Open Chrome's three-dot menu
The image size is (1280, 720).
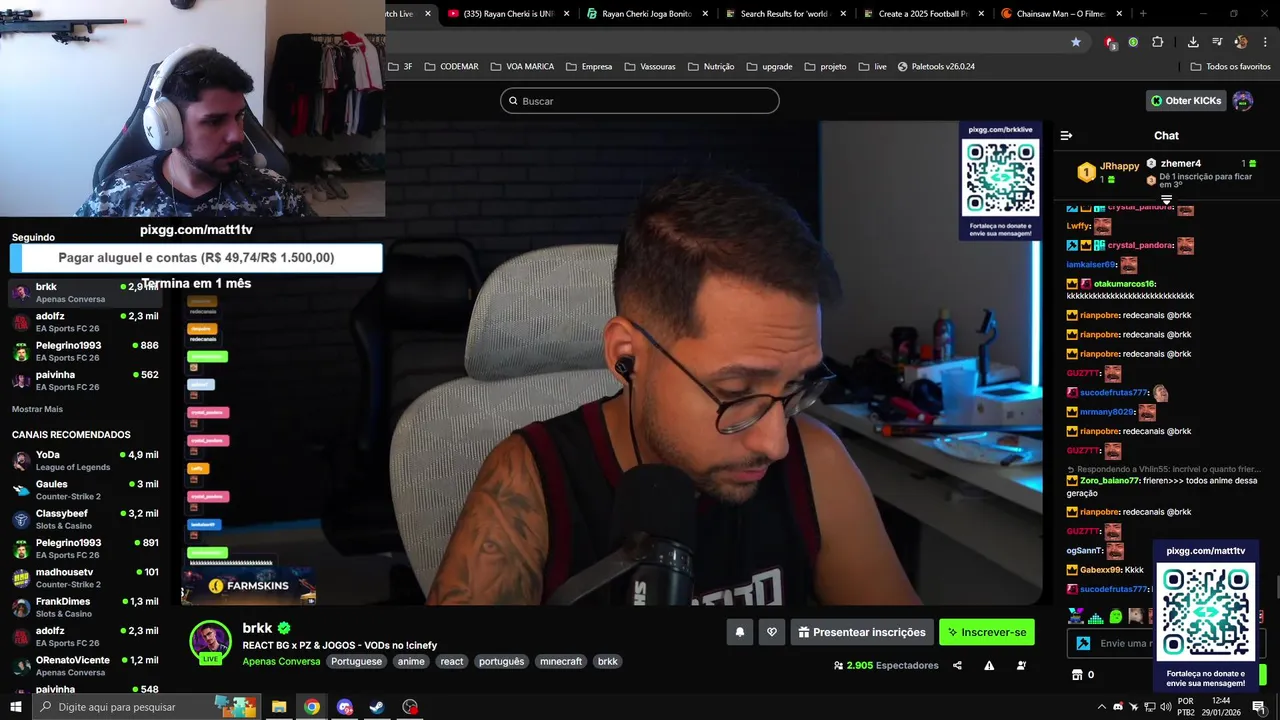coord(1265,42)
